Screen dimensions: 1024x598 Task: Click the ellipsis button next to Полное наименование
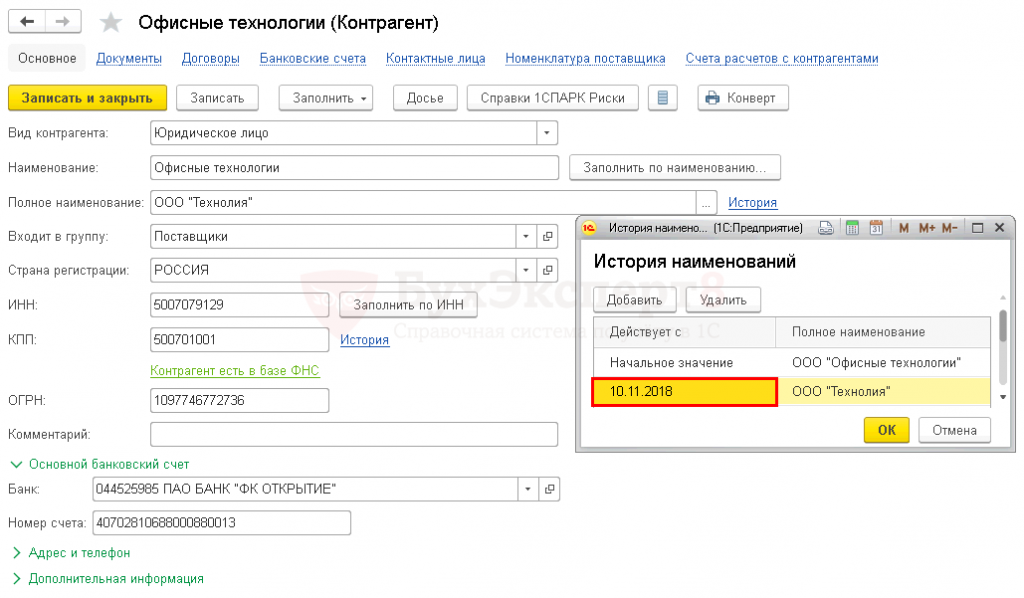(x=707, y=203)
